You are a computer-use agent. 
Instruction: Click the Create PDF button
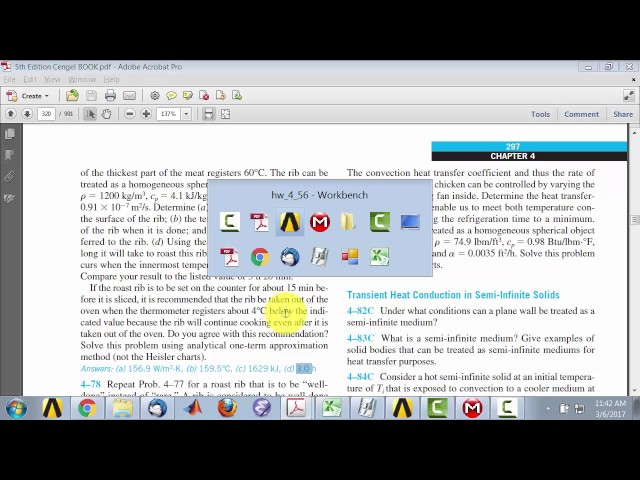coord(27,96)
